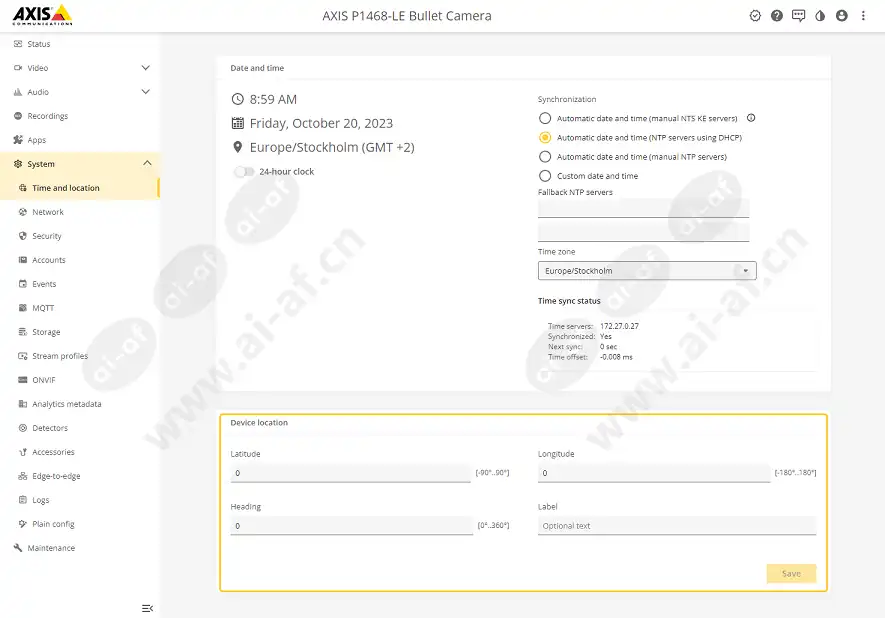The width and height of the screenshot is (885, 618).
Task: Click the location pin icon beside Europe/Stockholm
Action: tap(238, 147)
